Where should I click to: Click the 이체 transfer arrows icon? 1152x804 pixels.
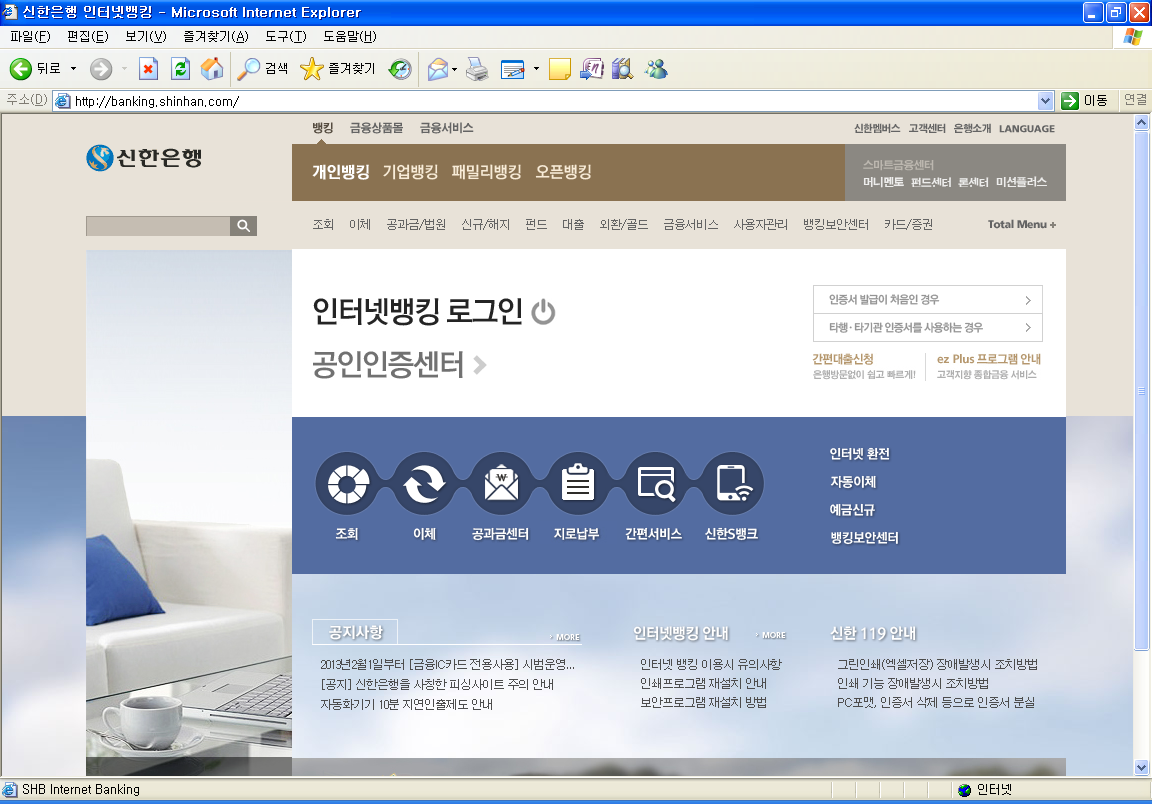click(424, 484)
